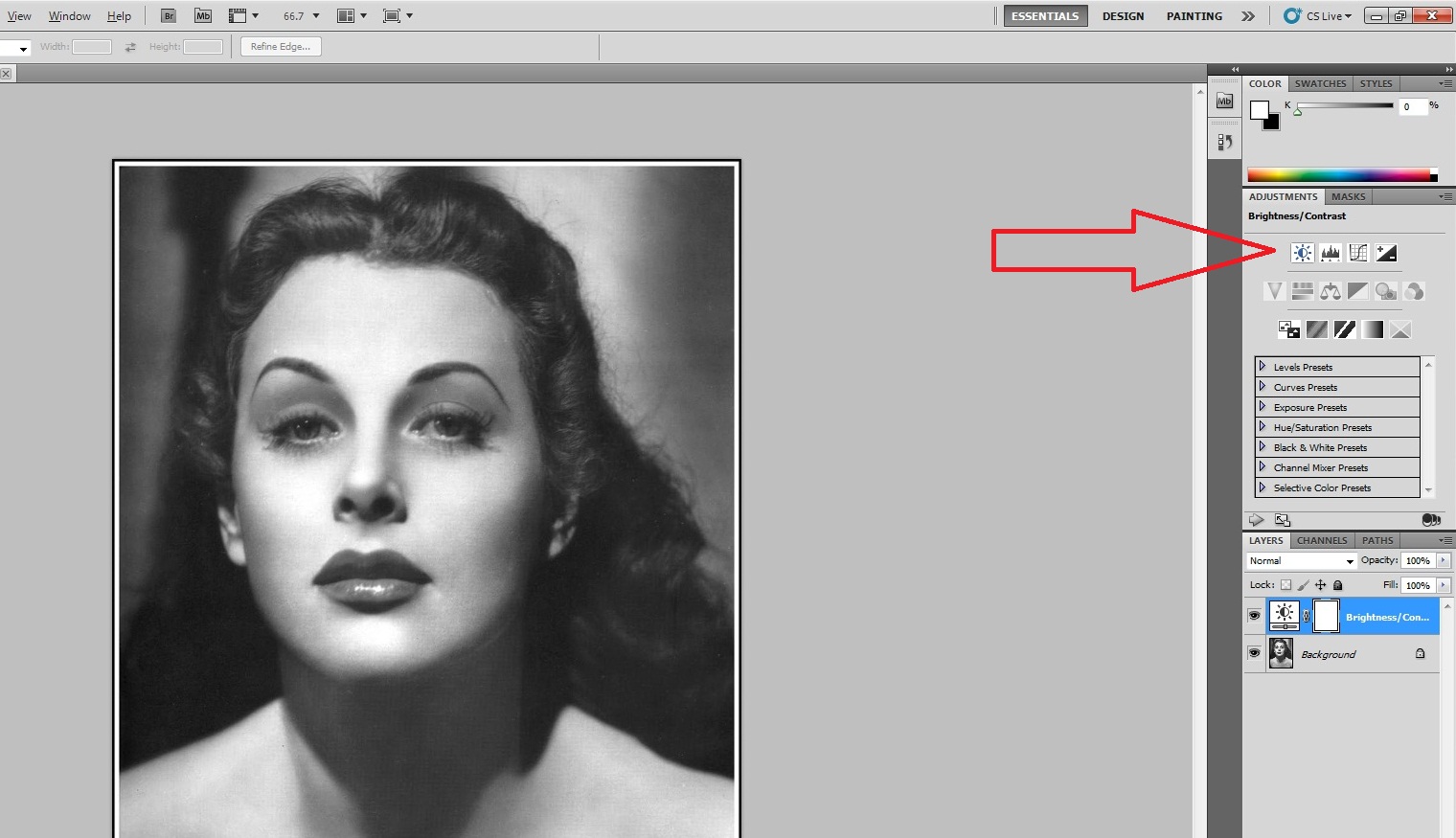Create a Curves adjustment layer
1456x838 pixels.
pos(1357,252)
